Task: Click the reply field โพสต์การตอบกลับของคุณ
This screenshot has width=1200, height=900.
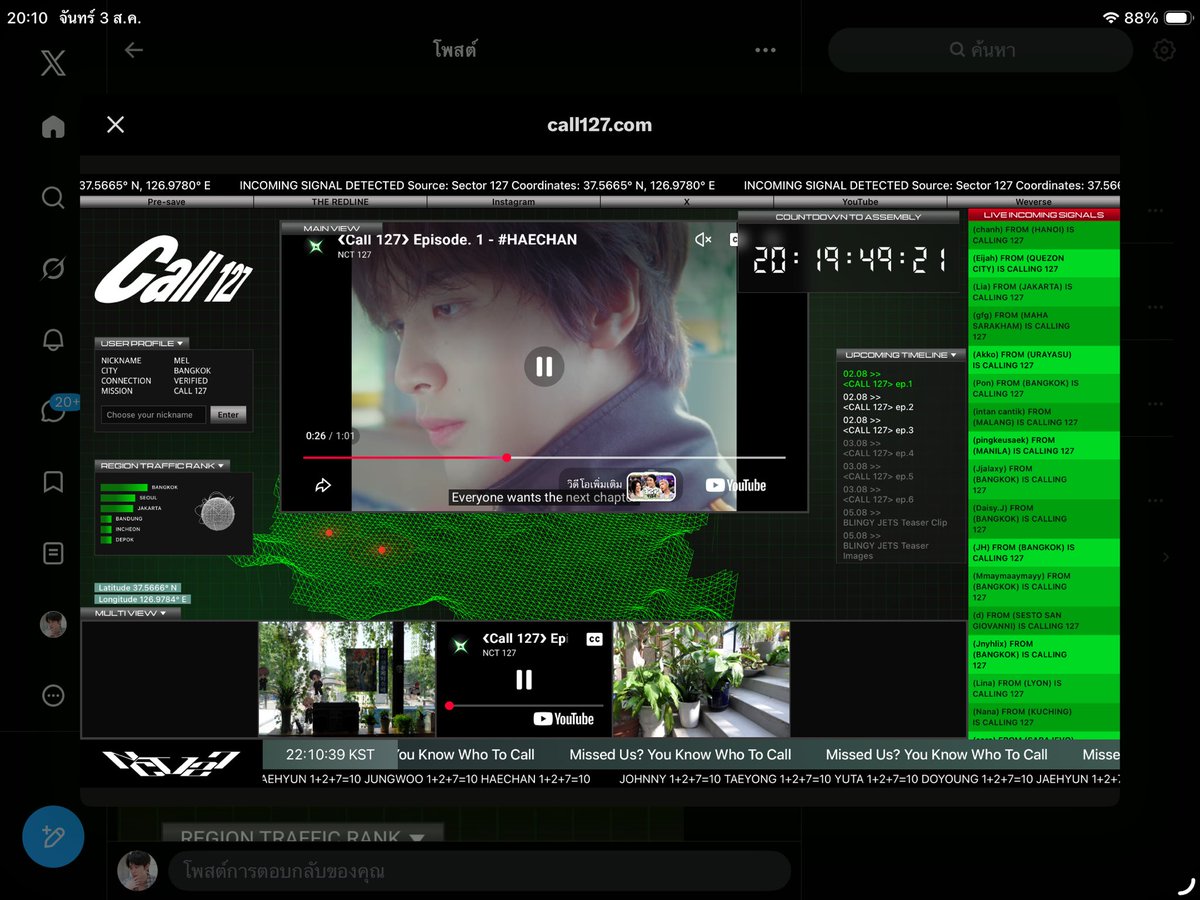Action: point(478,871)
